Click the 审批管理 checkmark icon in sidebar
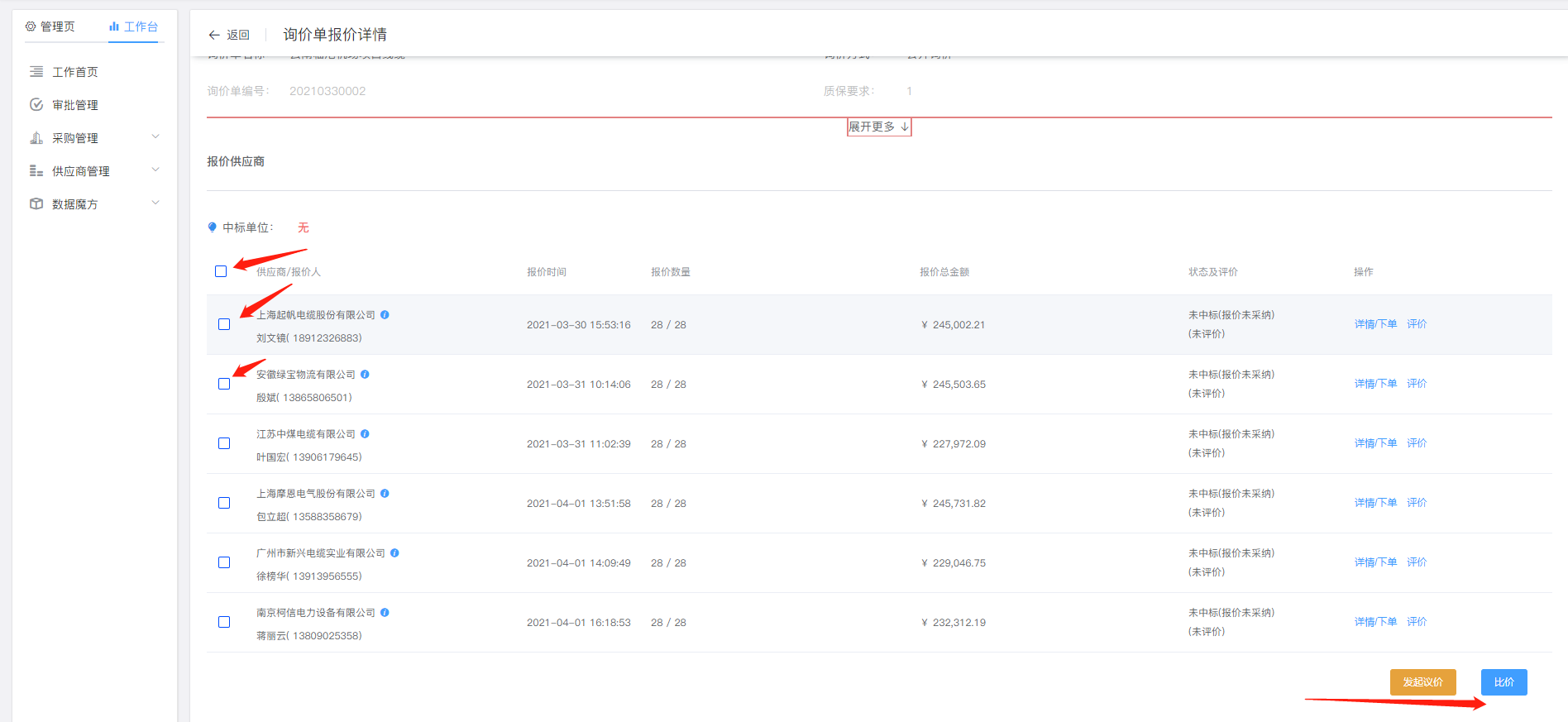The height and width of the screenshot is (722, 1568). (x=36, y=105)
